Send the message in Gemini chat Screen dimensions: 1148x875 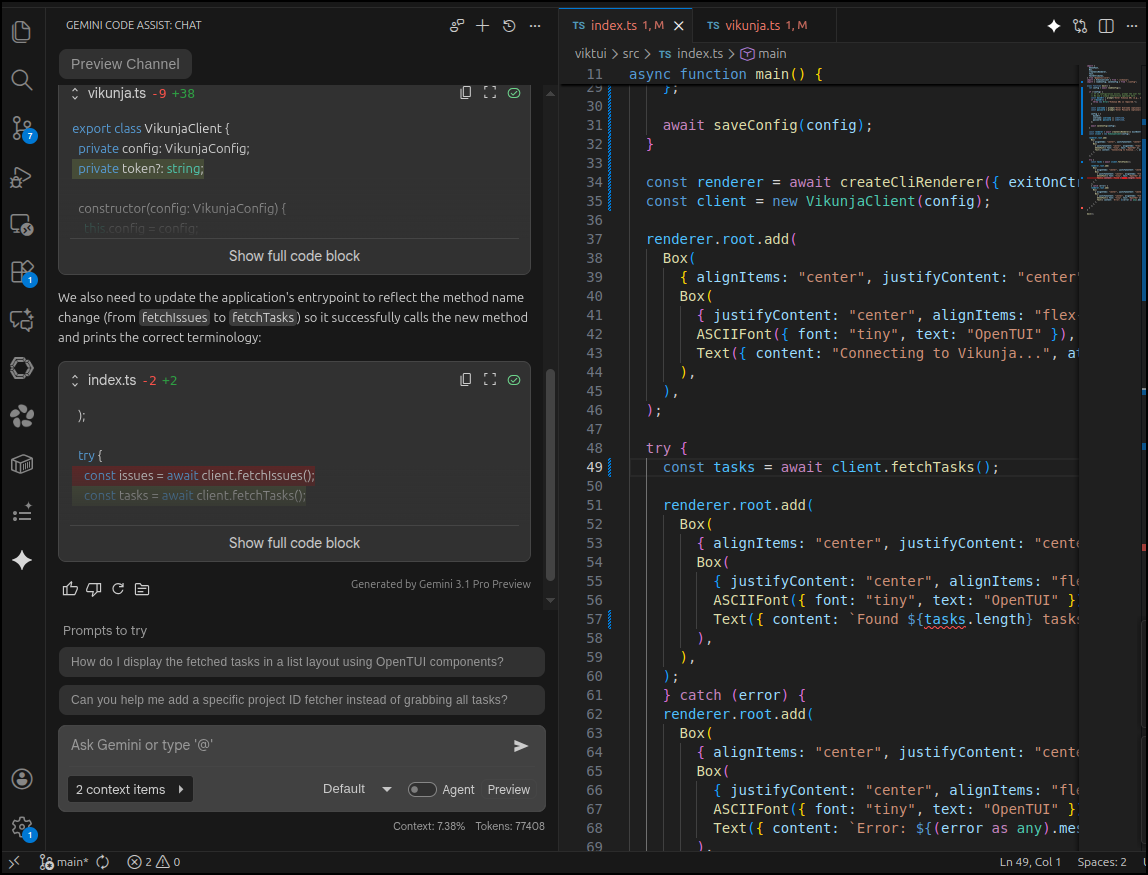(x=521, y=745)
